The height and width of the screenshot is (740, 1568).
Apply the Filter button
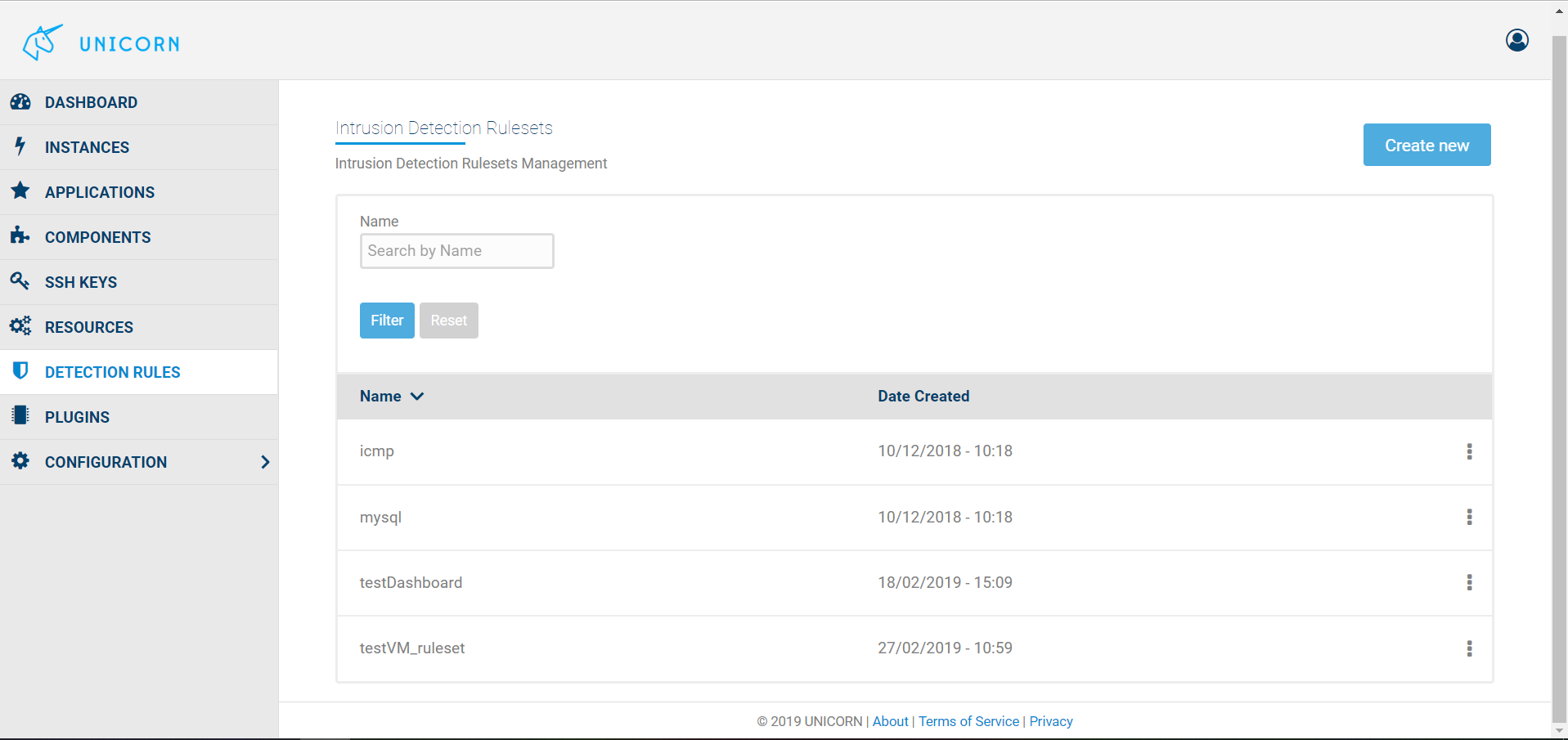click(x=387, y=321)
